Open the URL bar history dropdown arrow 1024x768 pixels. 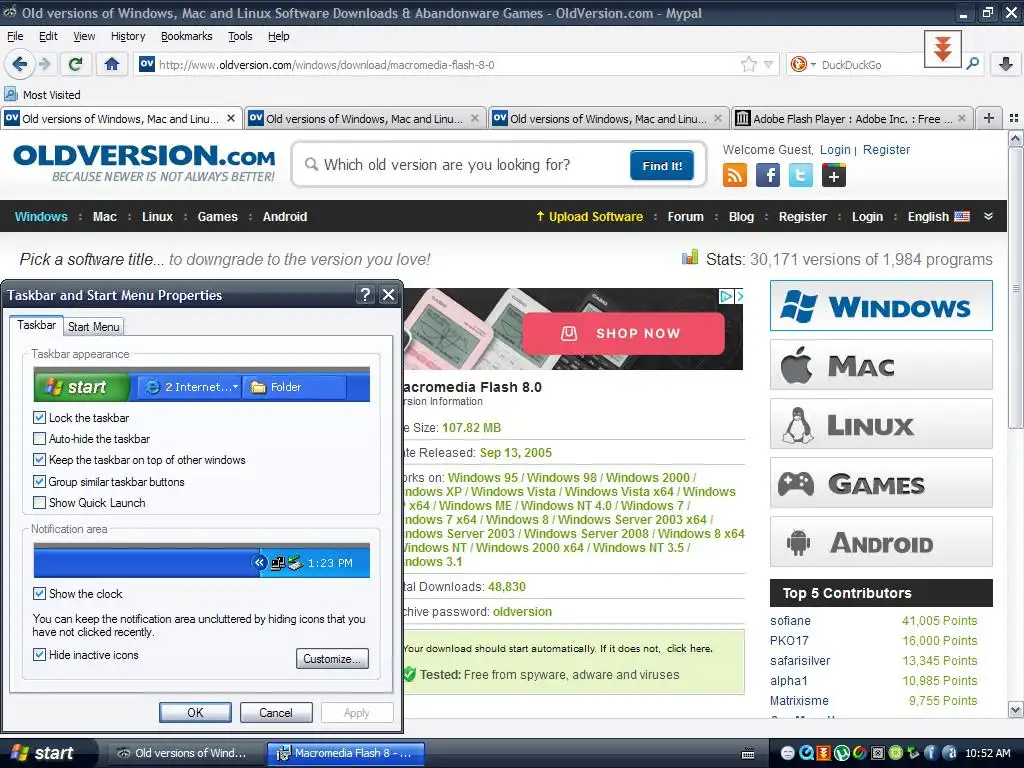769,64
